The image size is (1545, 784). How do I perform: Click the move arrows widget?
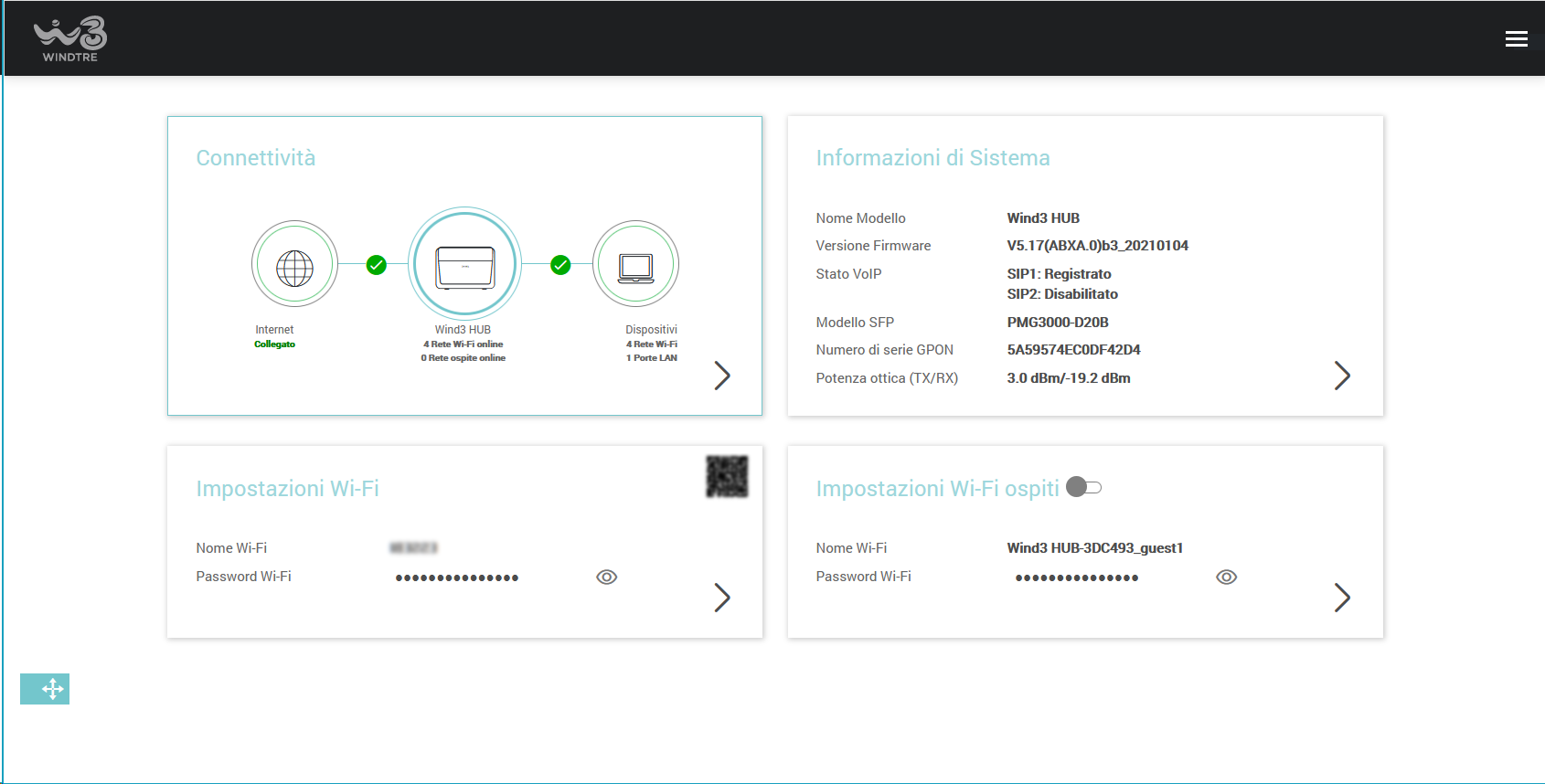click(x=45, y=689)
